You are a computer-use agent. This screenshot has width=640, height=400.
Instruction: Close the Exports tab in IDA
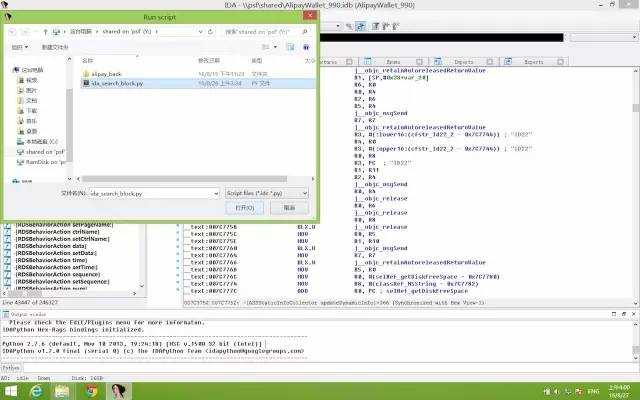(560, 62)
